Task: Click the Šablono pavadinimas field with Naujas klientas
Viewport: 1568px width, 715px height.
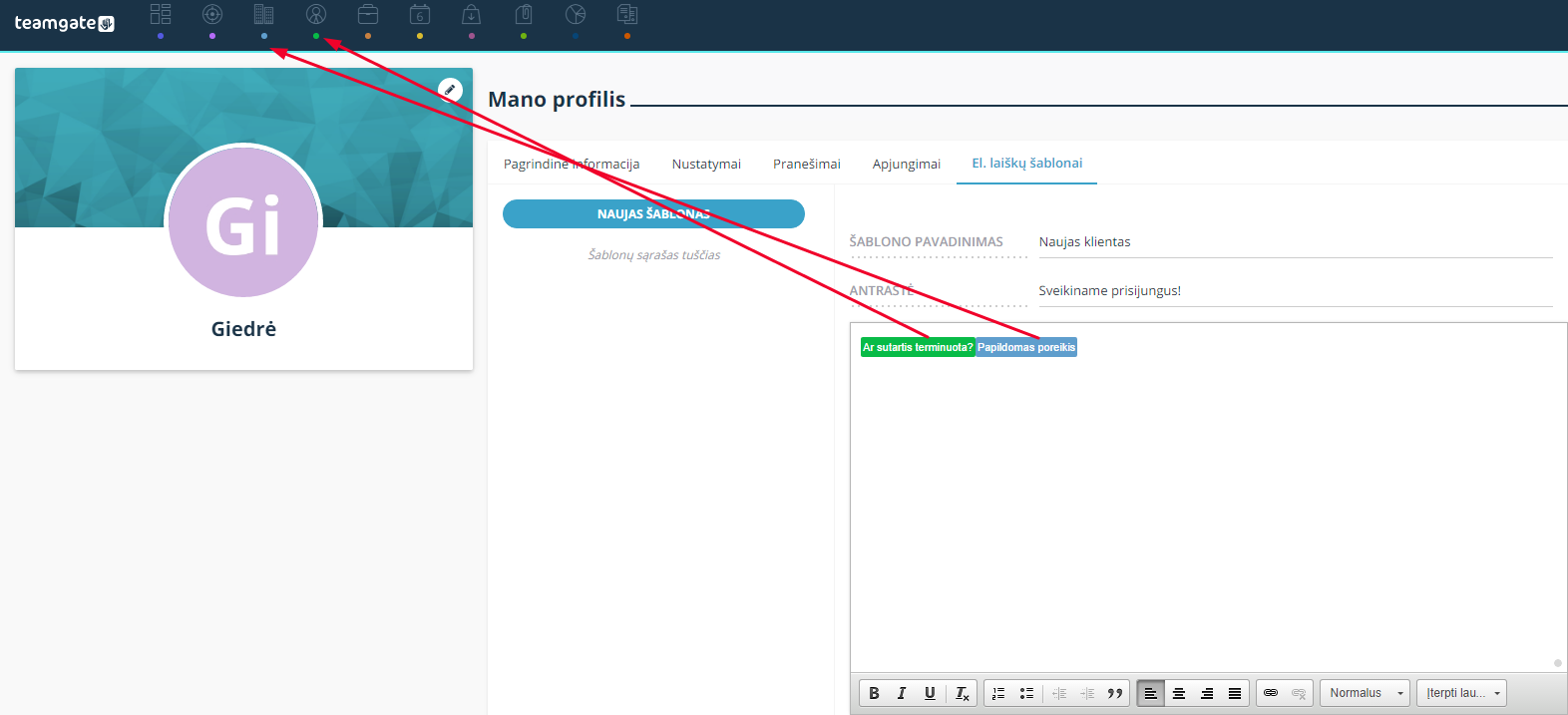Action: pos(1295,242)
